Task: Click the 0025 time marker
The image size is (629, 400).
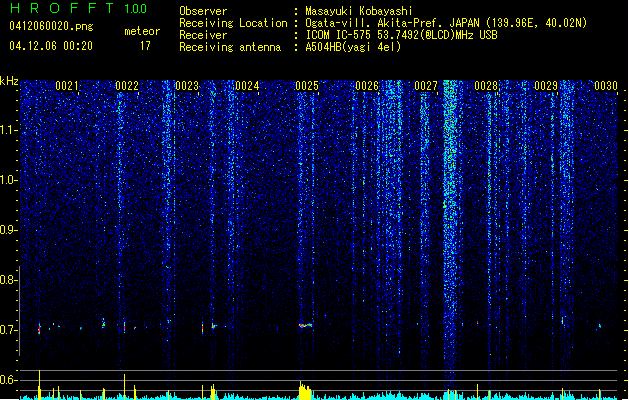Action: click(307, 86)
